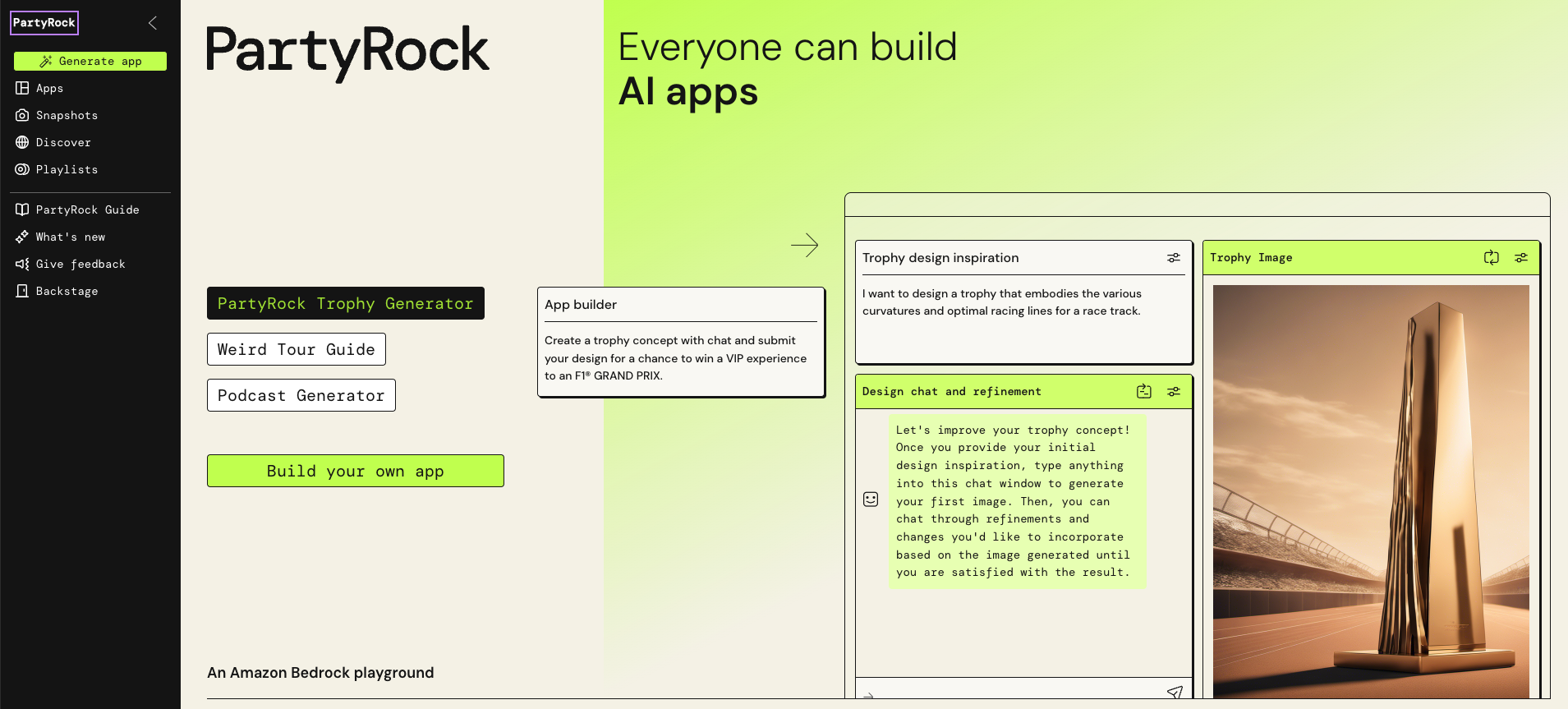Click the Generate app button
The image size is (1568, 709).
point(90,61)
